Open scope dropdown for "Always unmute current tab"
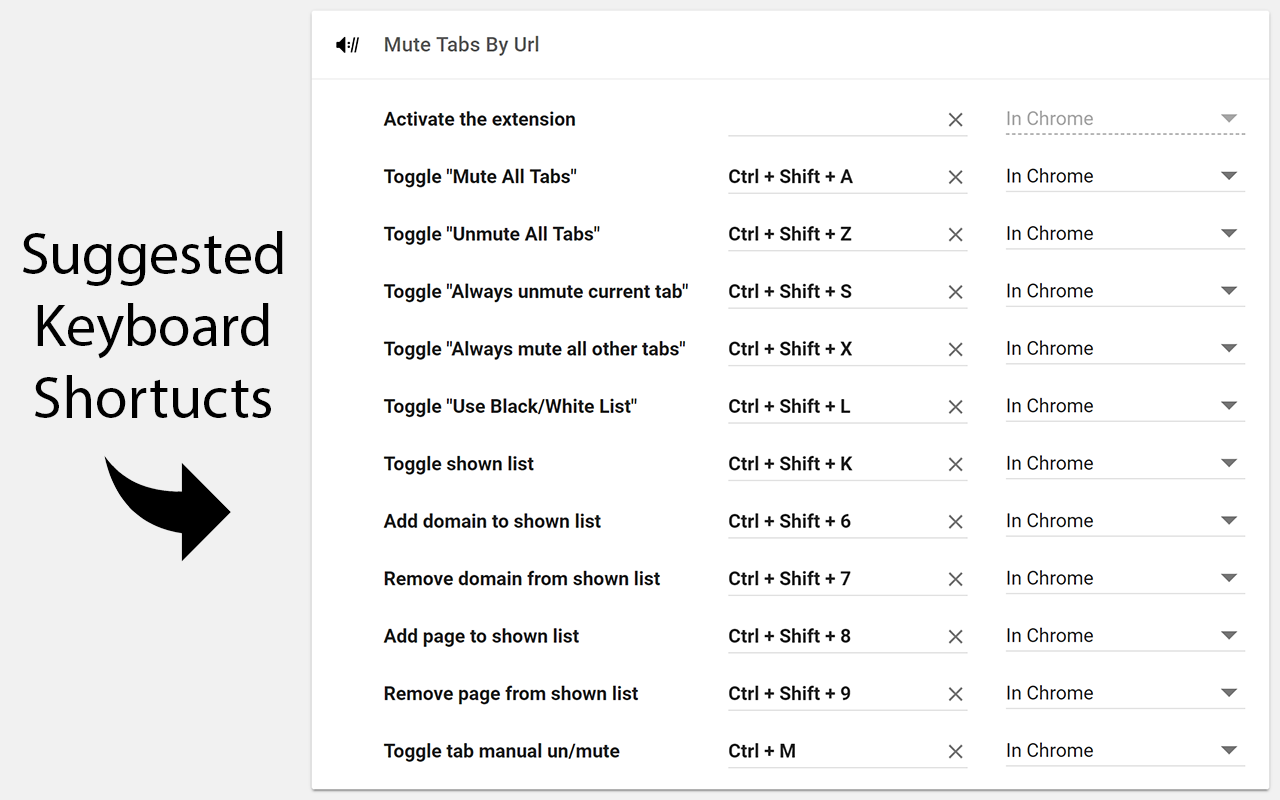This screenshot has height=800, width=1280. [x=1125, y=291]
